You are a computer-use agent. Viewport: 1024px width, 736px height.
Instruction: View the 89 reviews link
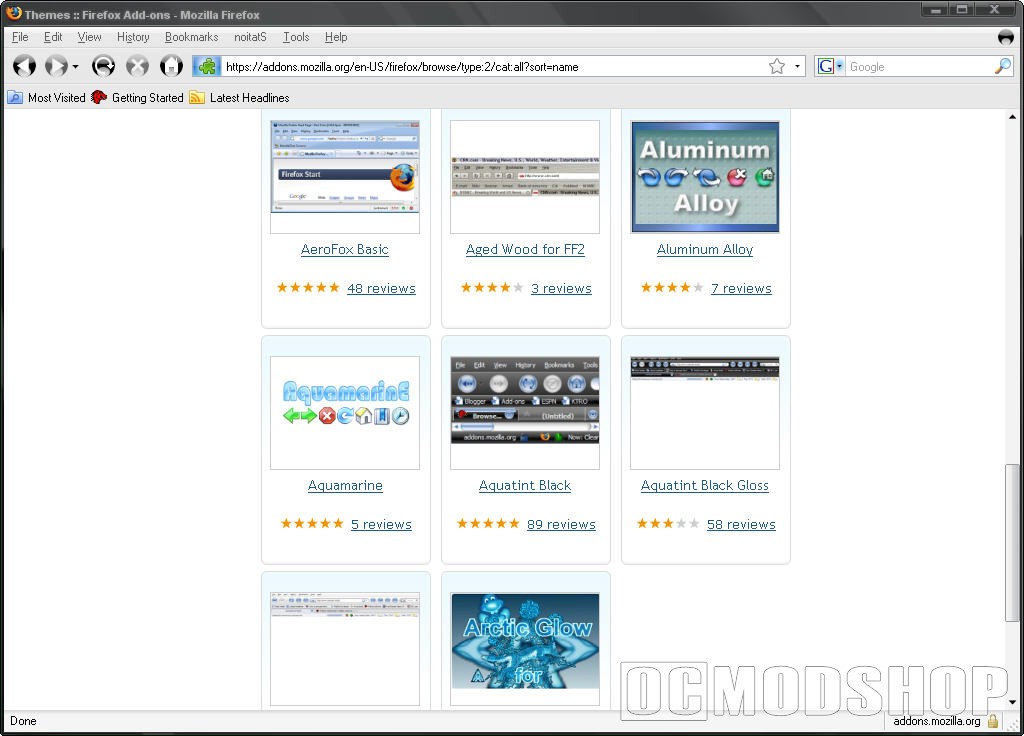pyautogui.click(x=562, y=524)
